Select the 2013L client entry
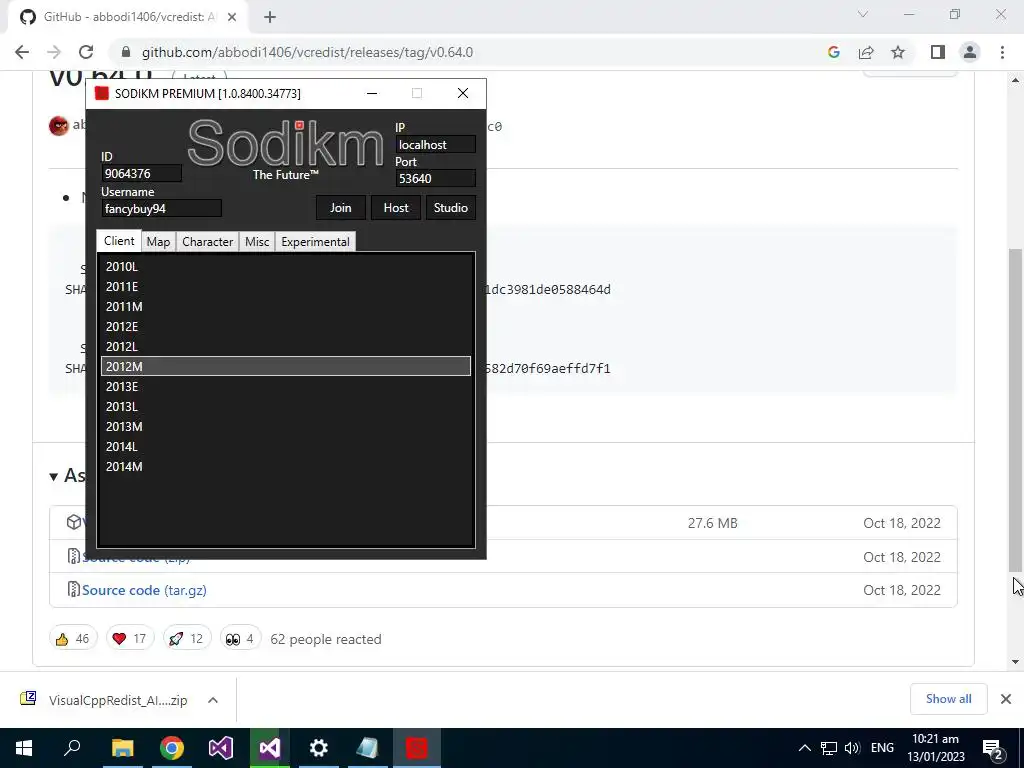Image resolution: width=1024 pixels, height=768 pixels. [x=286, y=406]
